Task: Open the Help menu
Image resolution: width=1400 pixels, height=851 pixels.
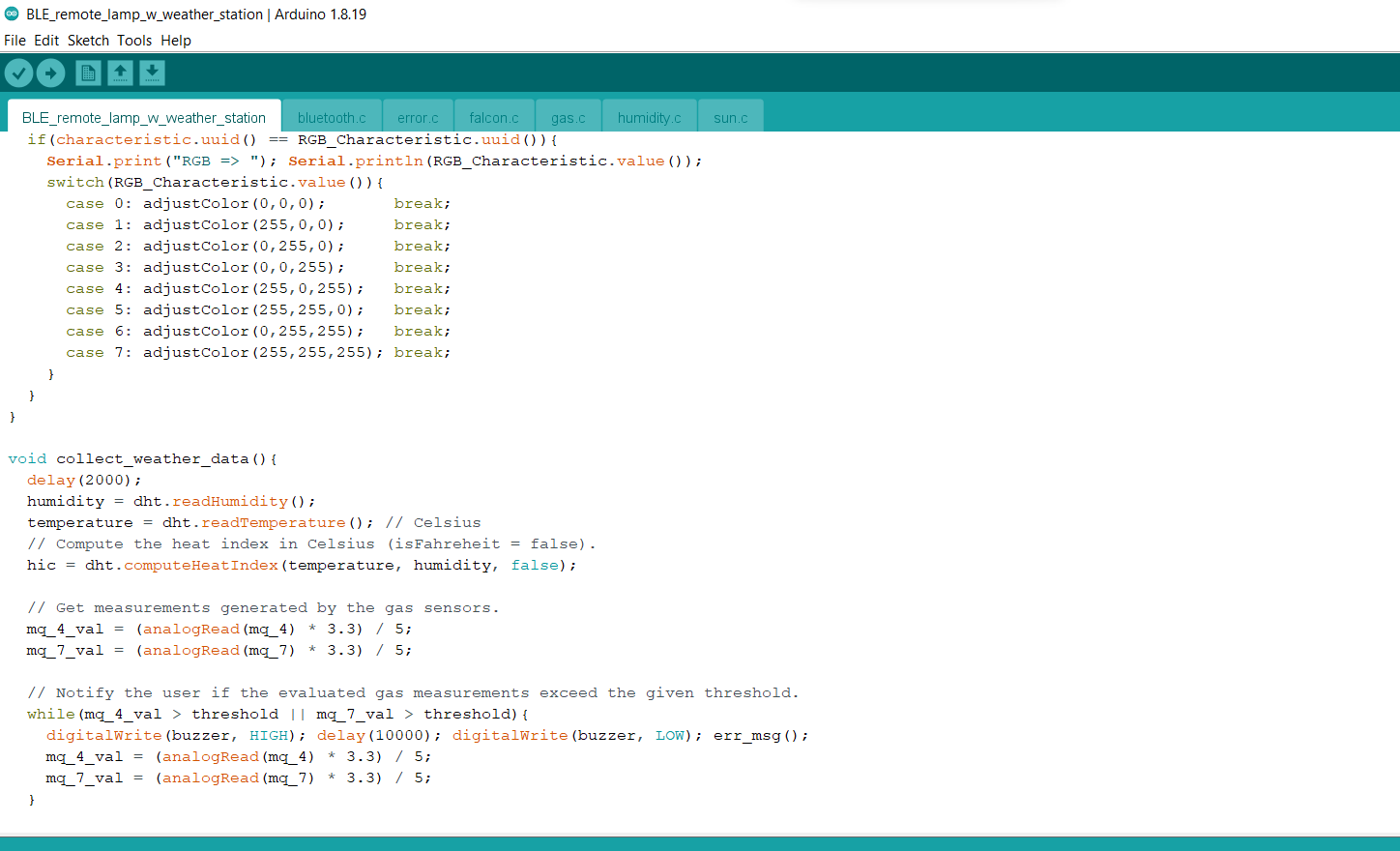Action: (176, 41)
